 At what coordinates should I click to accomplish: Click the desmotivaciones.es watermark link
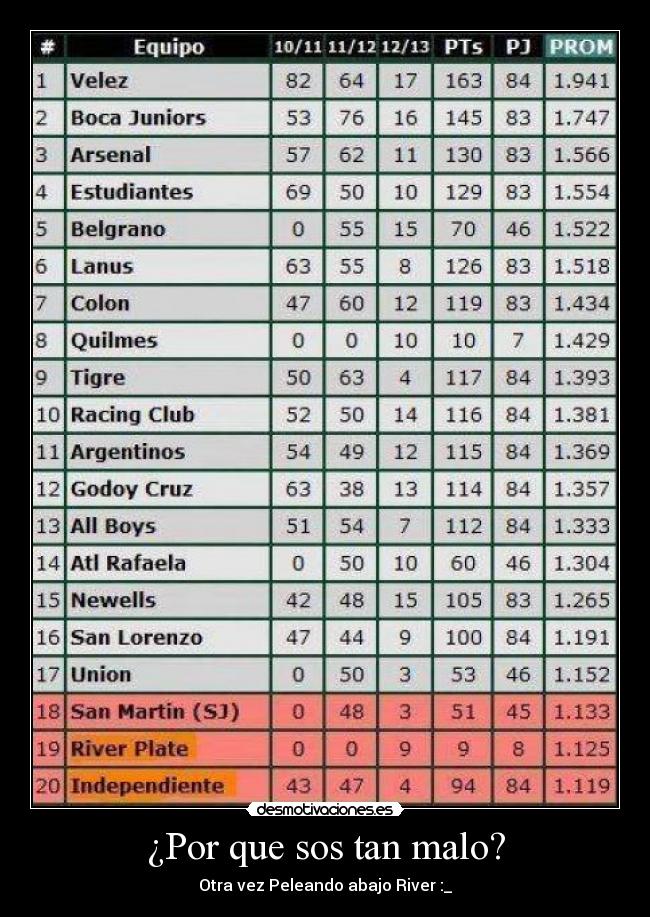click(x=325, y=808)
